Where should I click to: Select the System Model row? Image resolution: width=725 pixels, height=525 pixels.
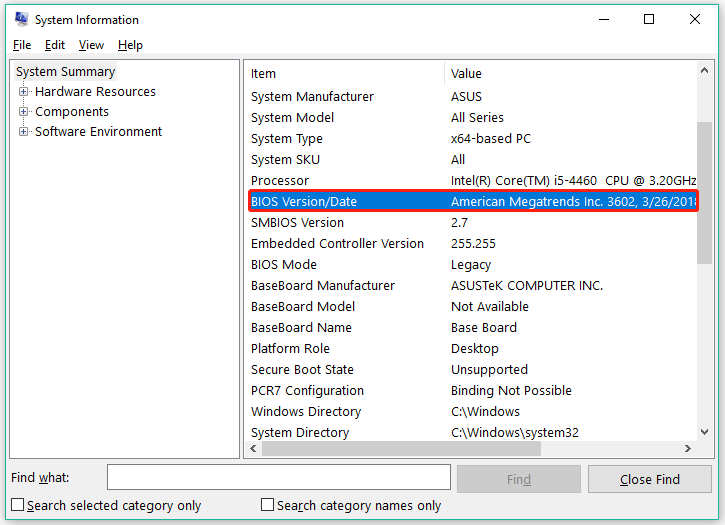tap(472, 117)
